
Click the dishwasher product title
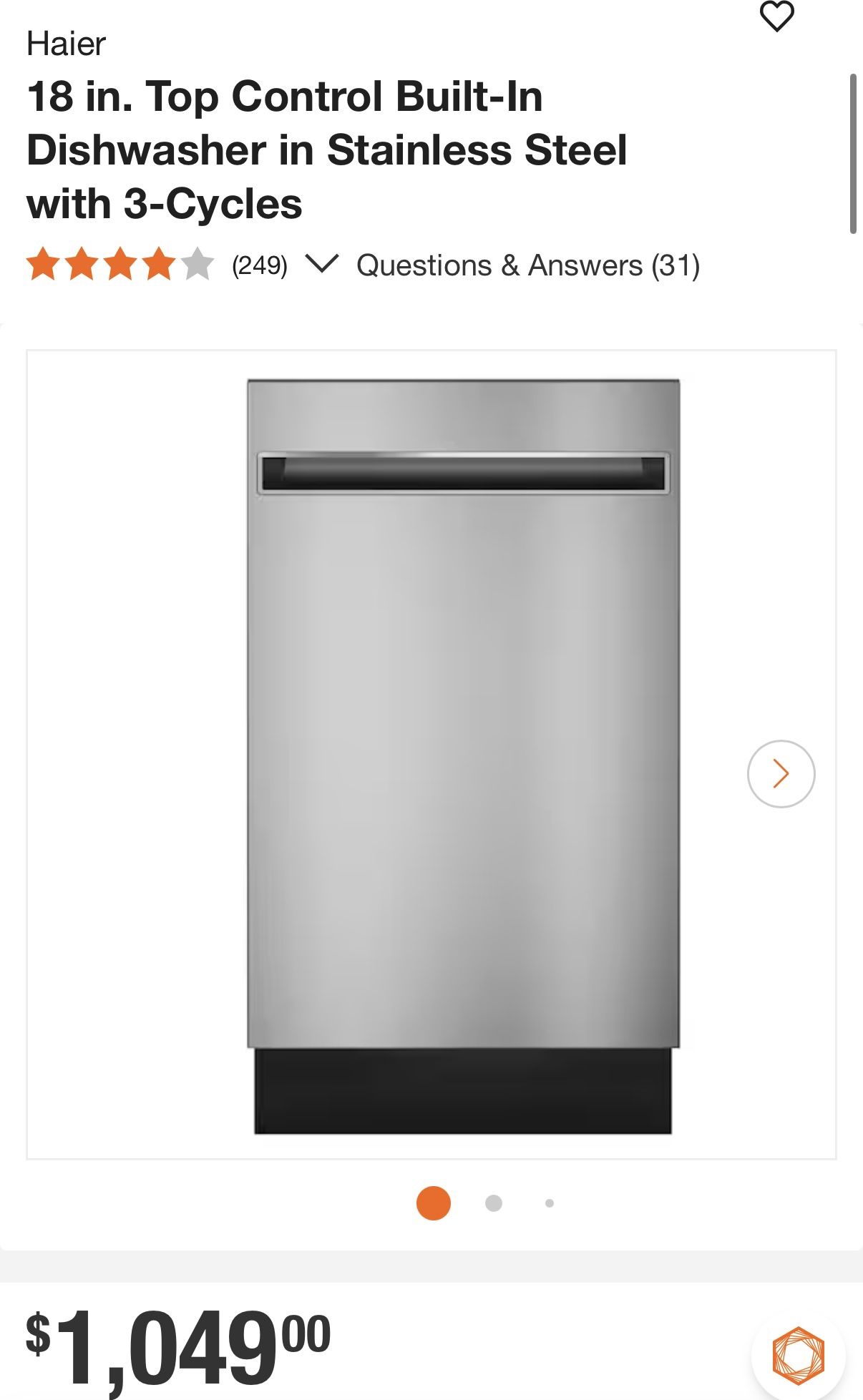point(327,150)
